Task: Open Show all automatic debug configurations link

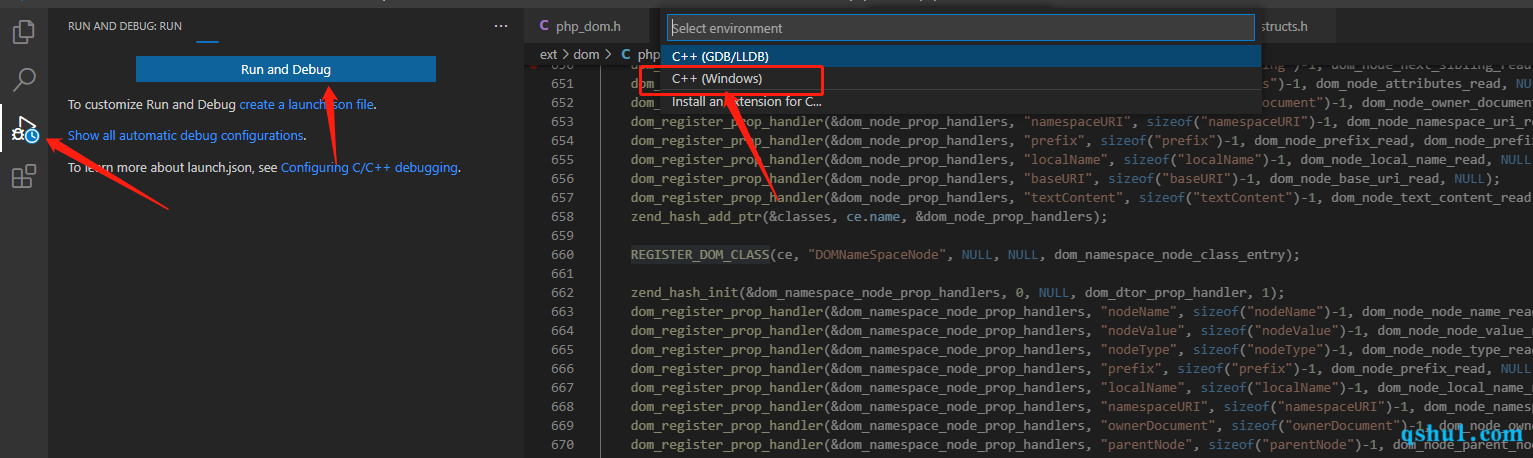Action: click(185, 135)
